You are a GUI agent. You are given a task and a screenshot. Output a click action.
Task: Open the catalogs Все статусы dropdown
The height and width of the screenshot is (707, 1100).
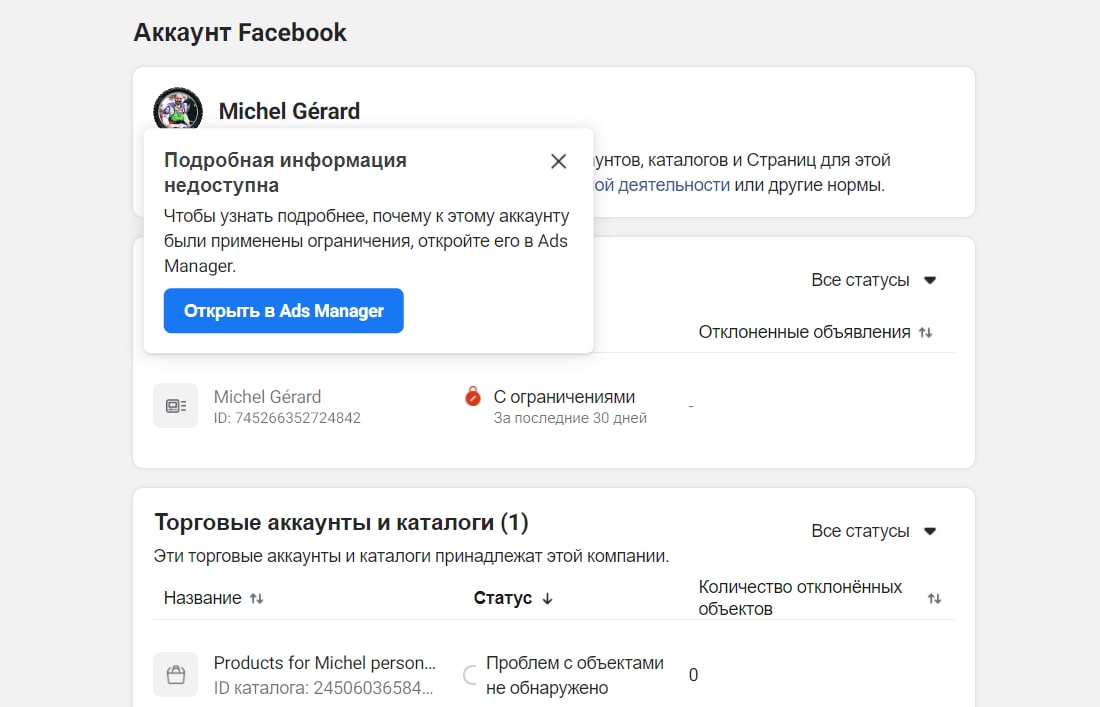point(873,531)
